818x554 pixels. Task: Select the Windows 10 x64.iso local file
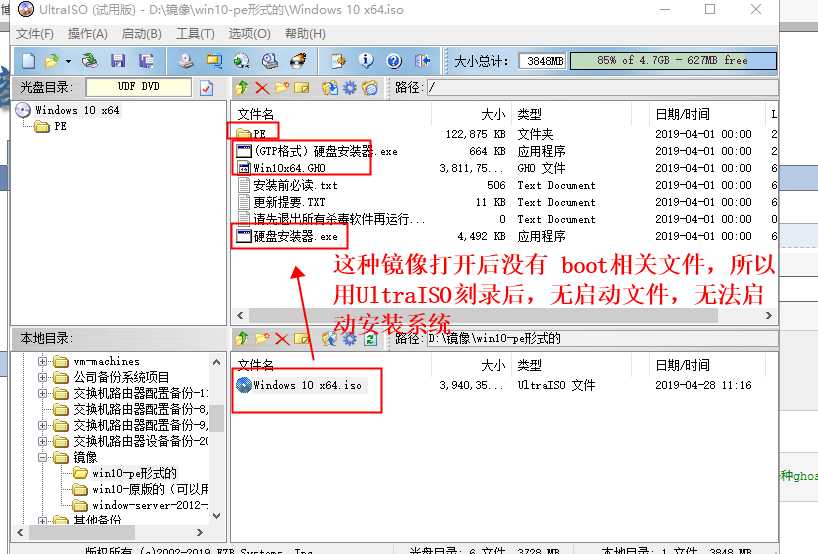(x=307, y=385)
